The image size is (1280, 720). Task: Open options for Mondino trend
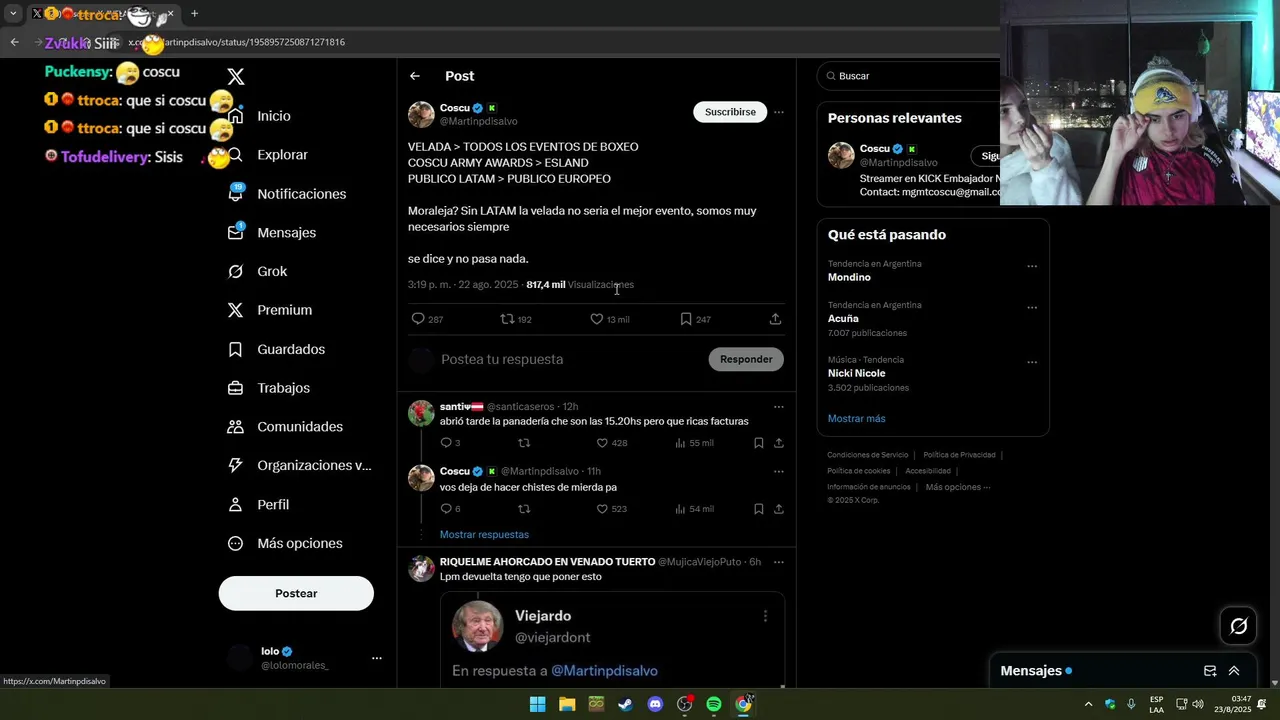point(1032,266)
